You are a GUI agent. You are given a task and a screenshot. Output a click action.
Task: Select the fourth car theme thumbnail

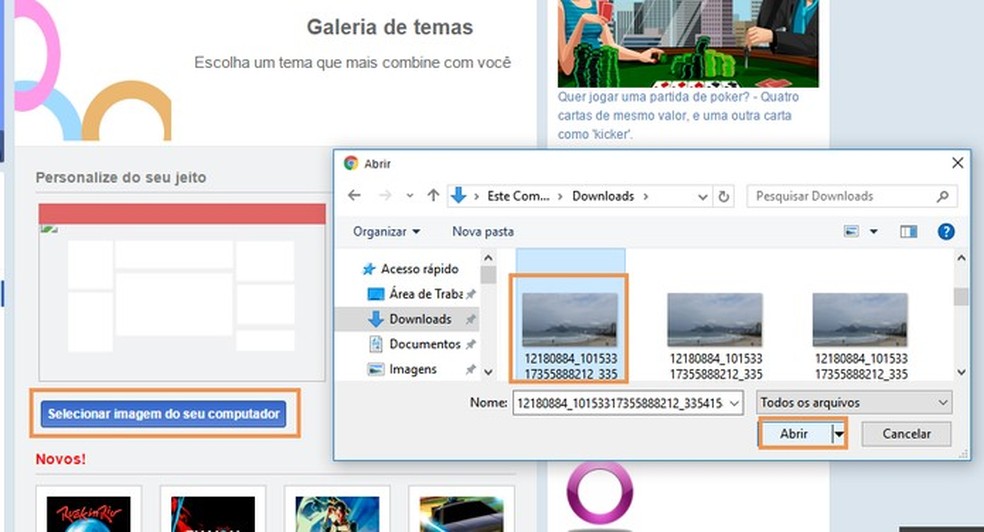461,514
